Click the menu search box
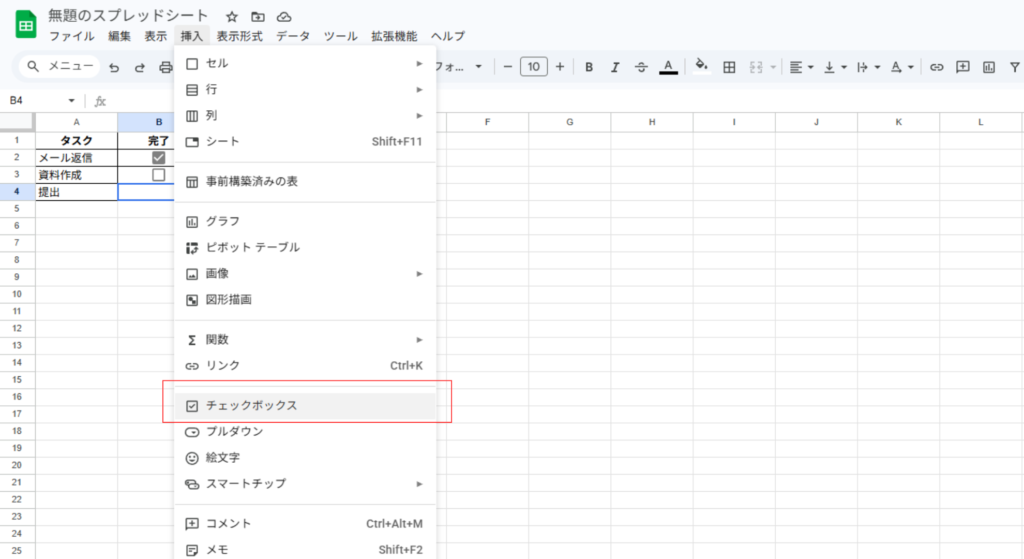 [61, 66]
